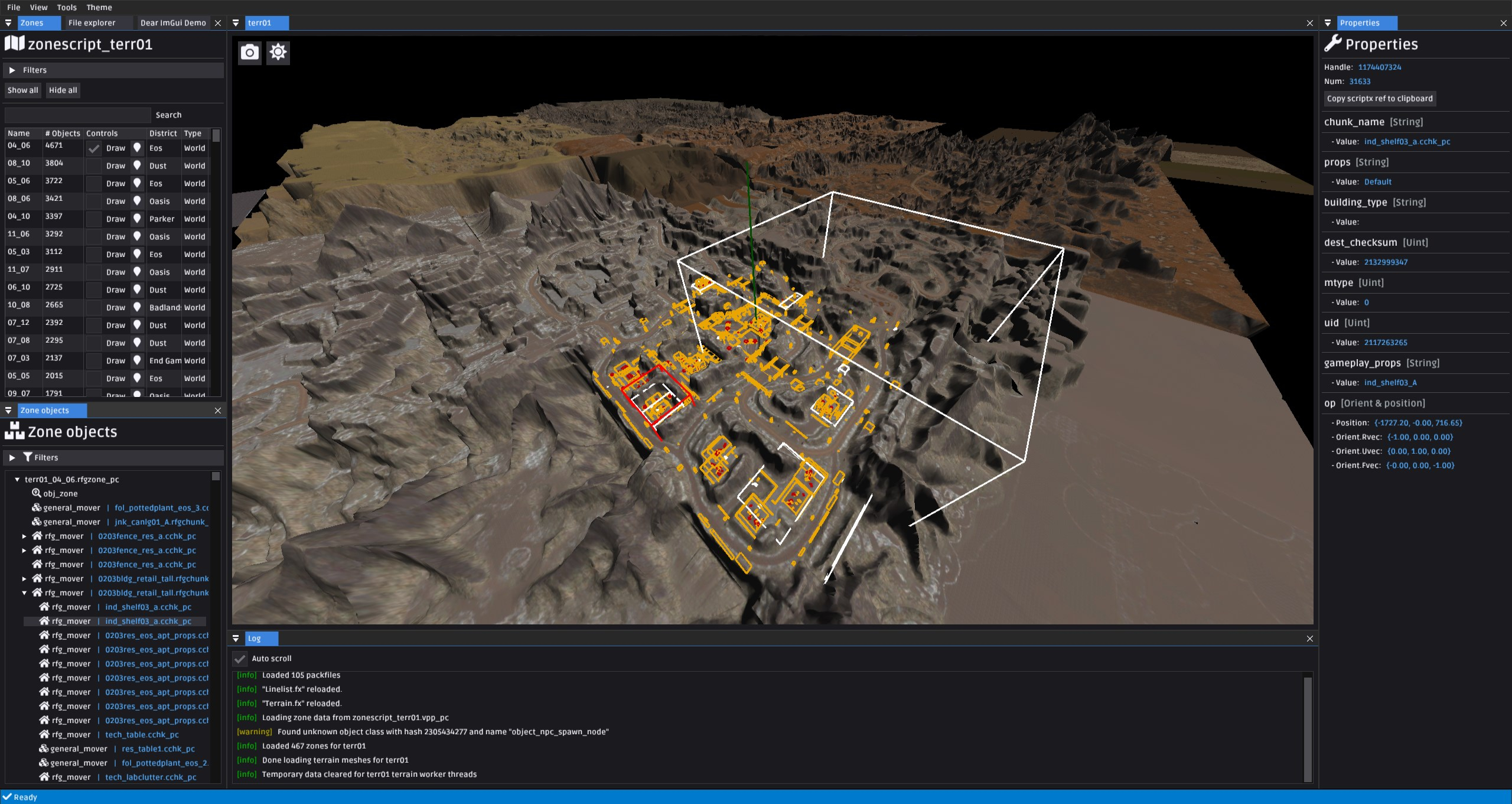1512x804 pixels.
Task: Click the zone search input field
Action: tap(78, 115)
